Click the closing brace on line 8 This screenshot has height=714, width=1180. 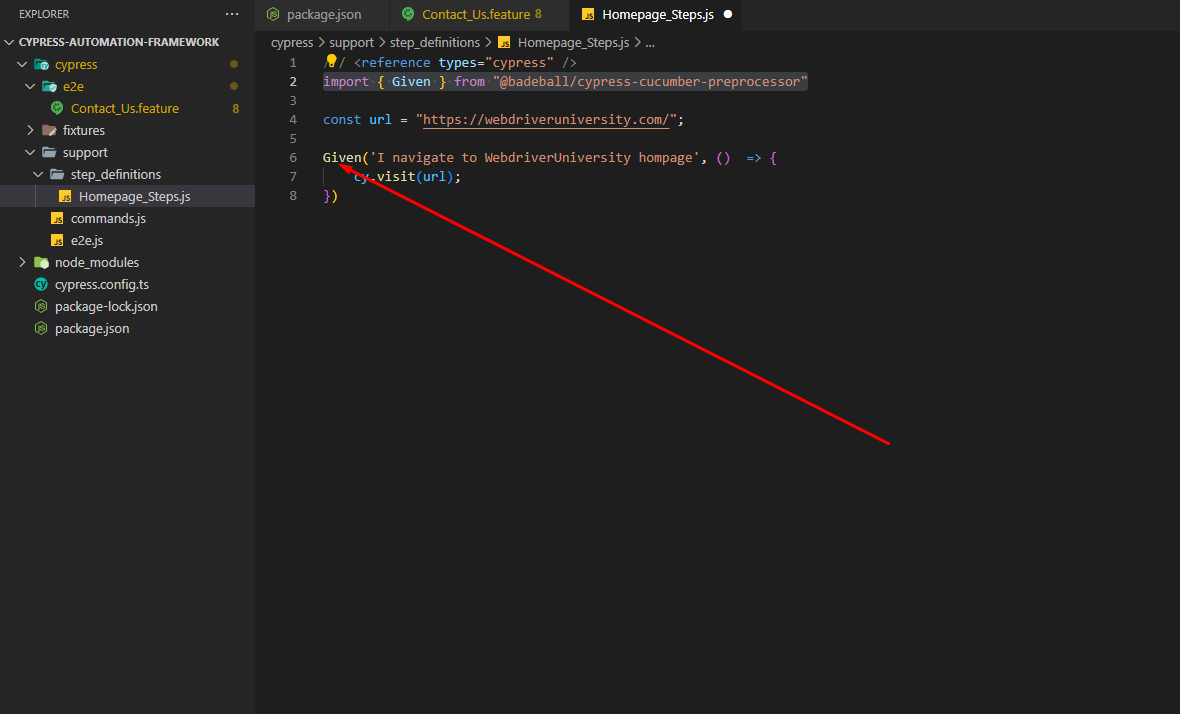pos(327,196)
